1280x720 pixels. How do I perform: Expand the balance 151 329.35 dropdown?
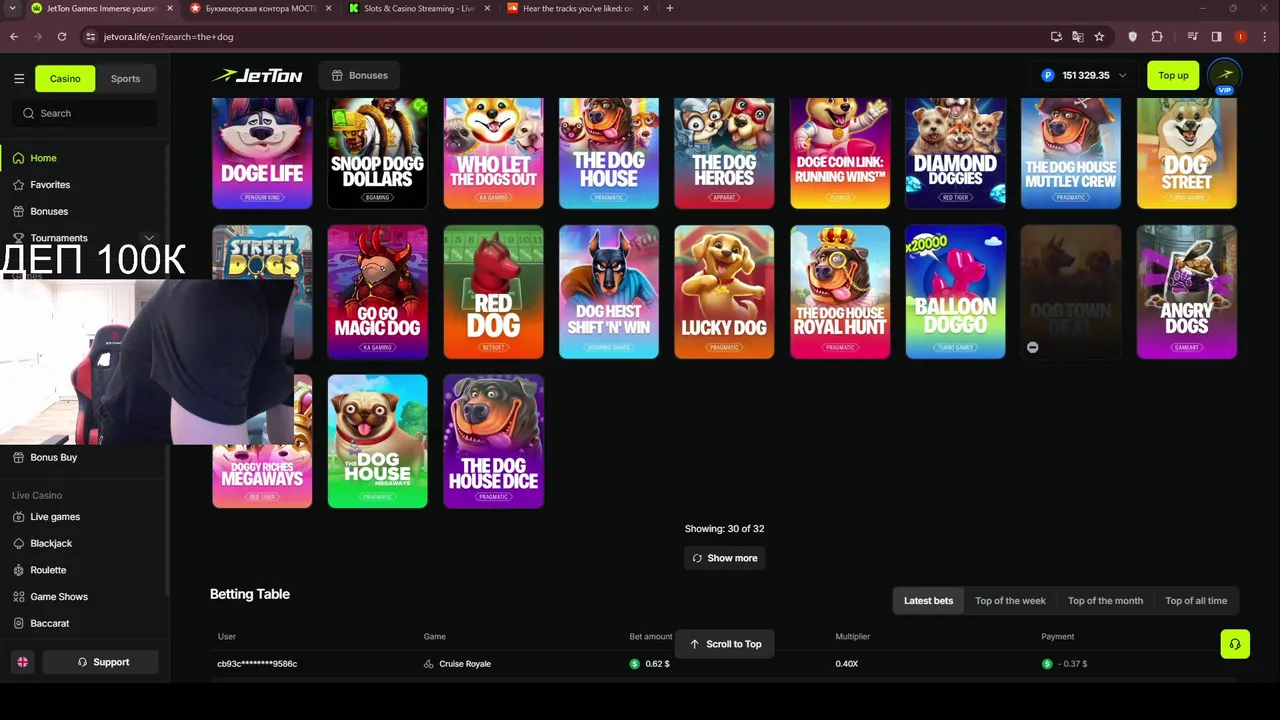(1084, 75)
